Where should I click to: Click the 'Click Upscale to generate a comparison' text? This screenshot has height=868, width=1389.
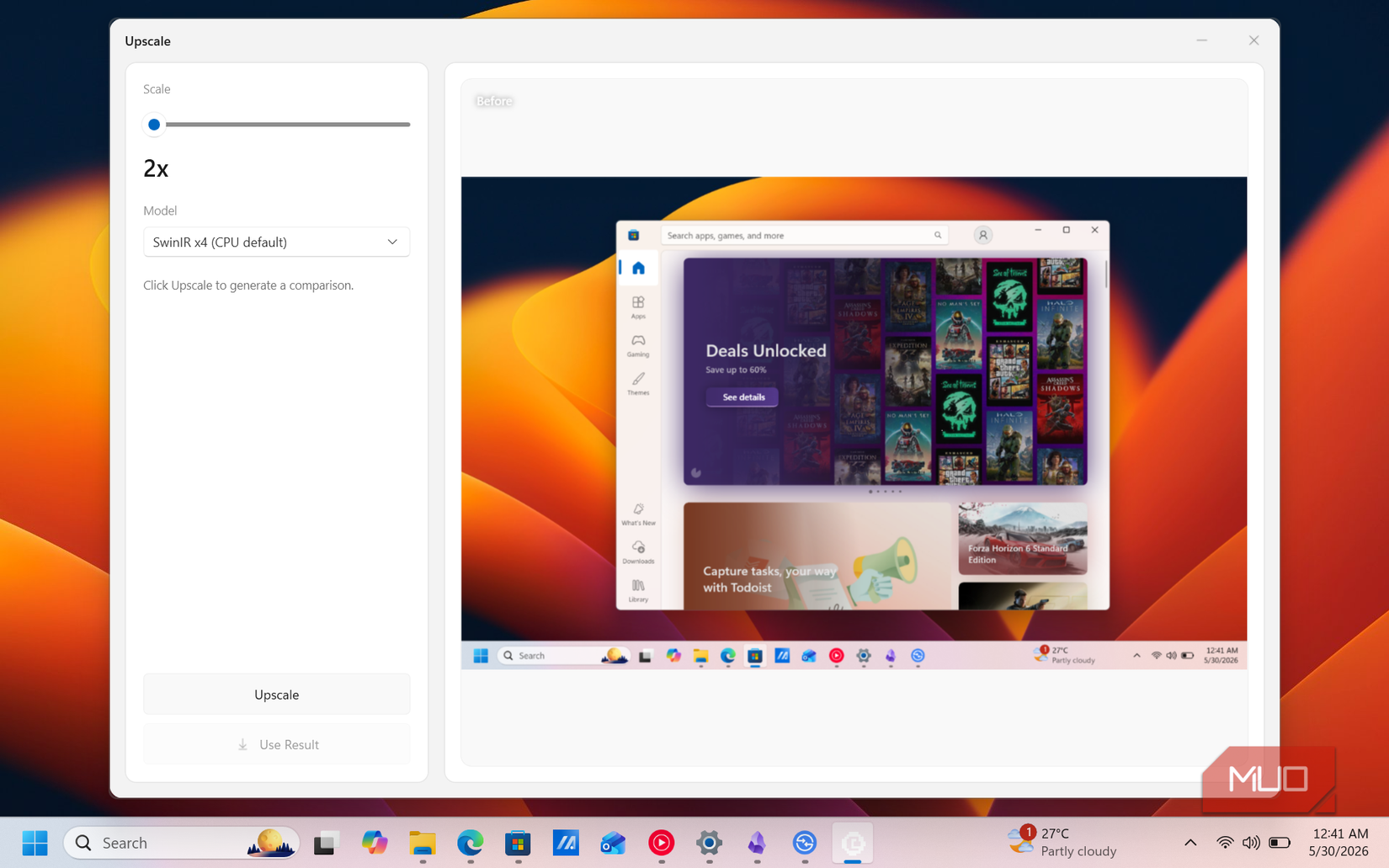(x=248, y=285)
